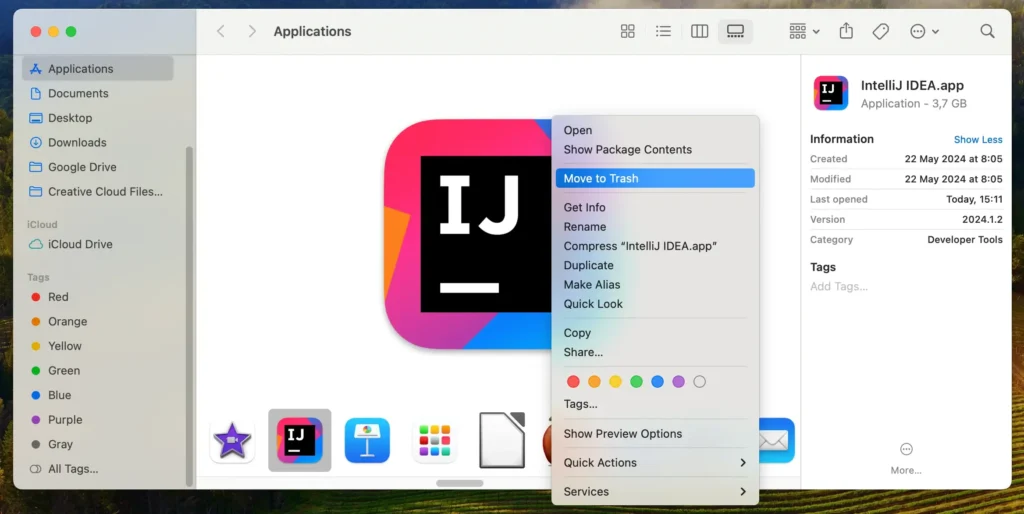
Task: Open Google Drive in the sidebar
Action: (98, 167)
